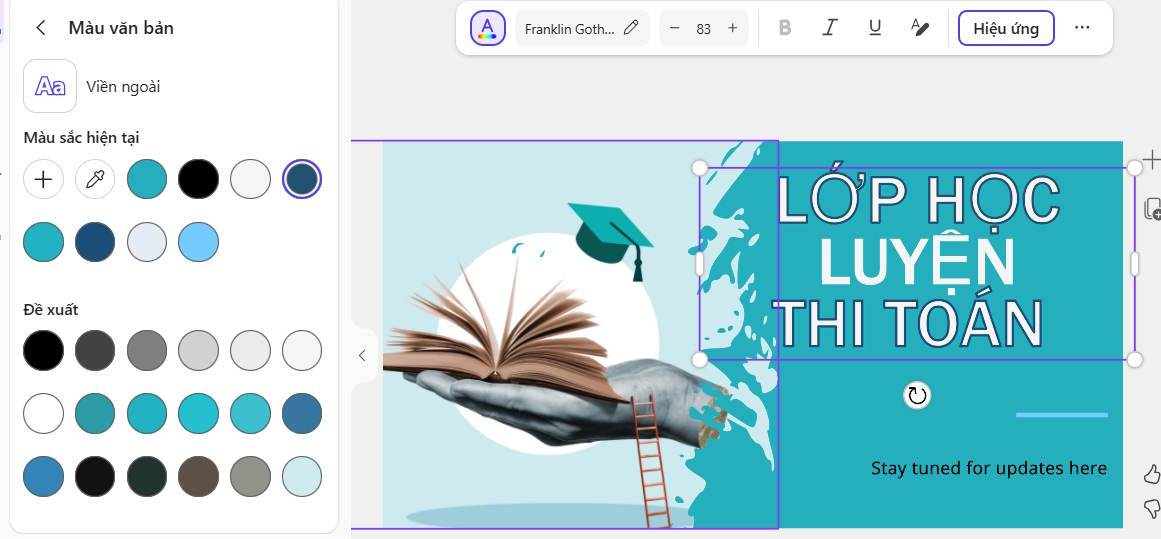The width and height of the screenshot is (1161, 539).
Task: Click the Viền ngoài outline icon
Action: 50,87
